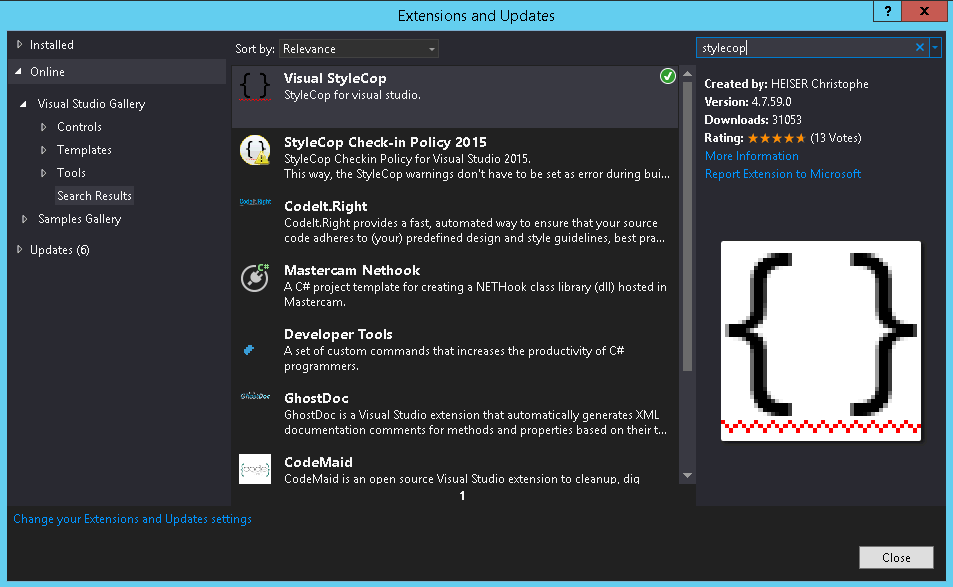Open Change your Extensions and Updates settings
953x587 pixels.
point(132,519)
